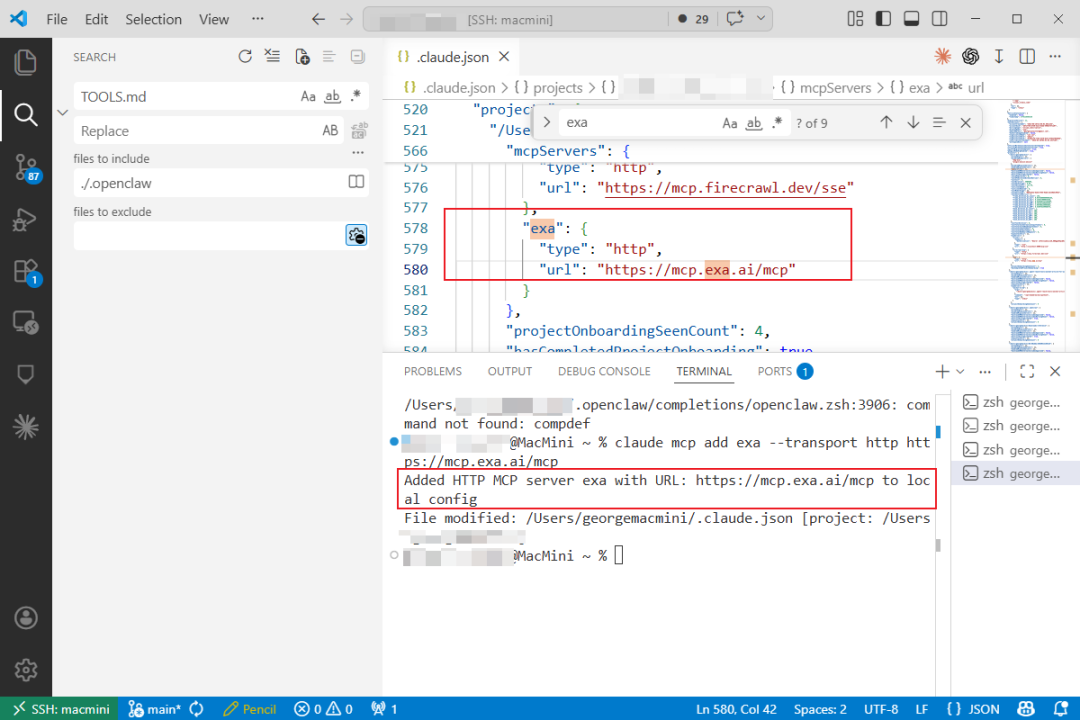1080x720 pixels.
Task: Open the Run and Debug view
Action: coord(25,219)
